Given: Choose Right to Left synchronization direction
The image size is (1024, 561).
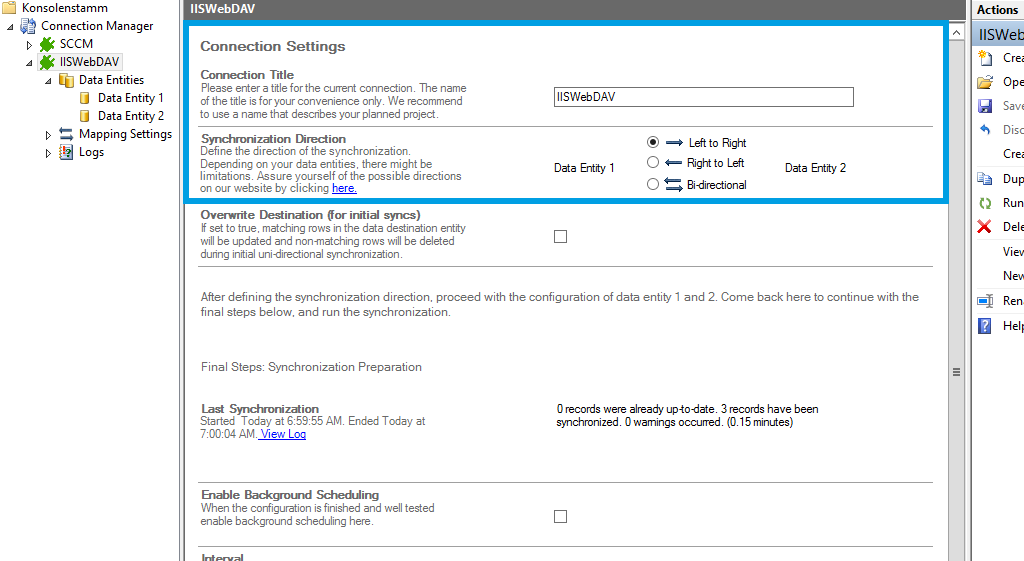Looking at the screenshot, I should coord(653,162).
